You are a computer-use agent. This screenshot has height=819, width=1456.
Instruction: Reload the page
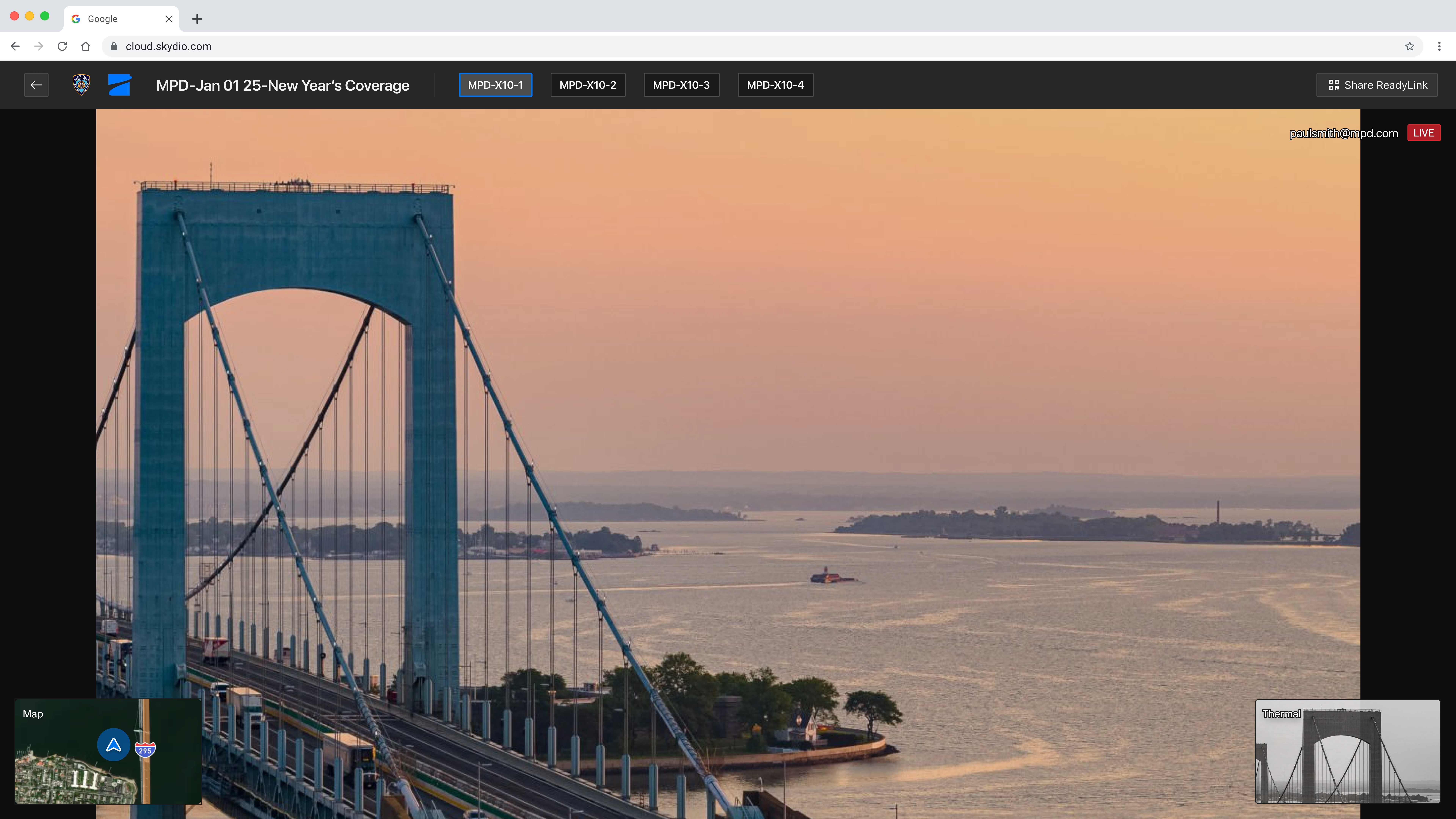click(x=62, y=46)
